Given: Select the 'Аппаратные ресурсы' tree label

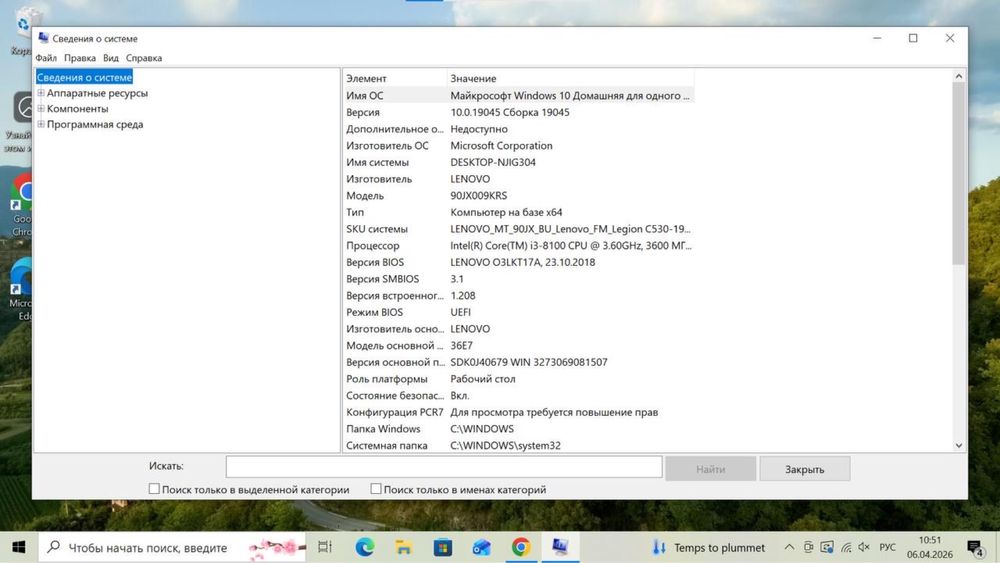Looking at the screenshot, I should (x=97, y=93).
